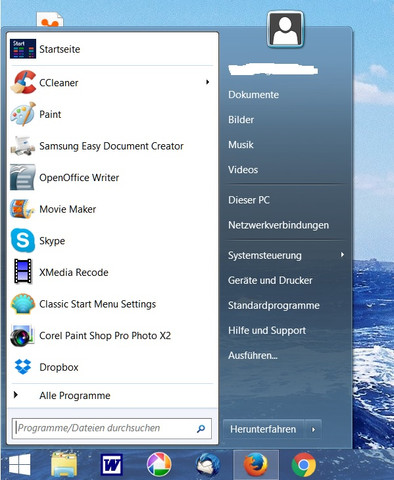Open the Musik folder
The width and height of the screenshot is (394, 480).
click(241, 145)
